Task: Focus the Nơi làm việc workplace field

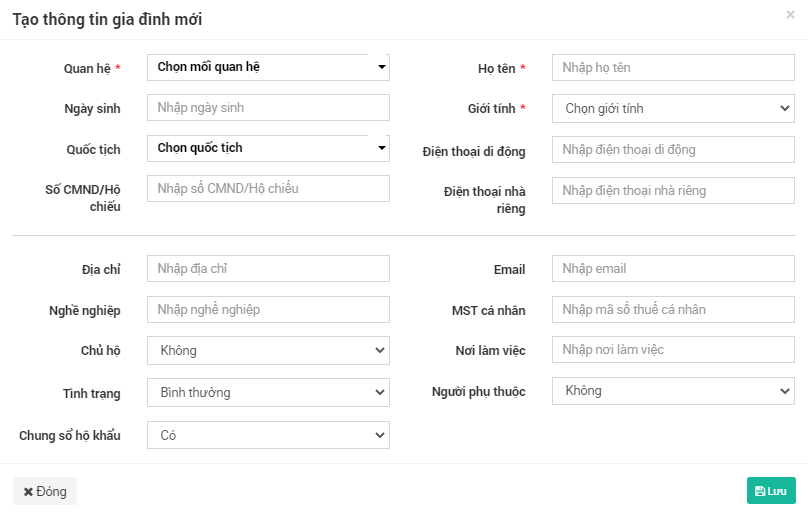Action: pyautogui.click(x=673, y=350)
